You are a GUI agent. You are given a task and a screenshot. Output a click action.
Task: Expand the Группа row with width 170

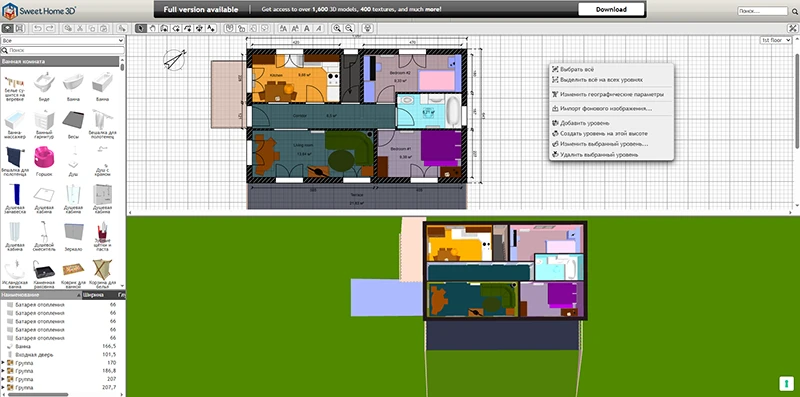(x=4, y=363)
